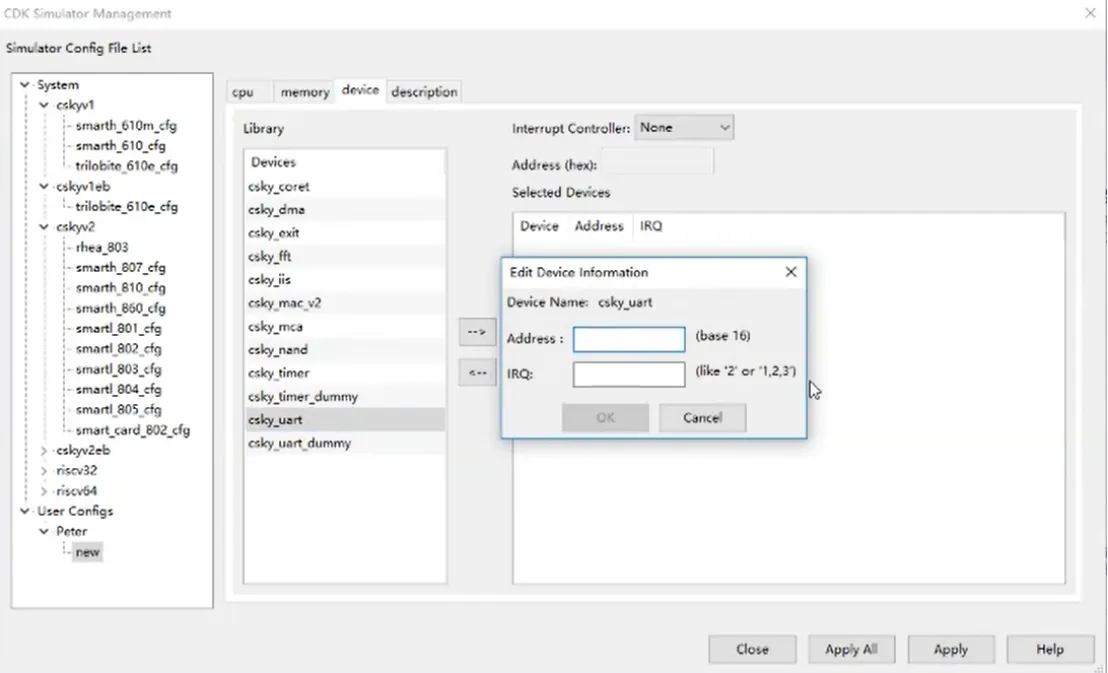Select csky_uart_dummy in device library
The height and width of the screenshot is (673, 1108).
coord(345,443)
